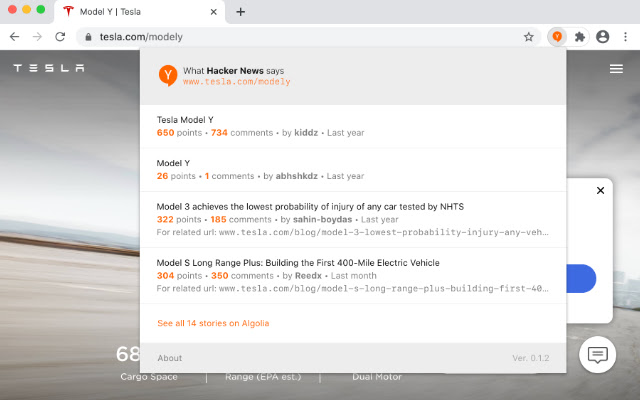Click '26 points' on Model Y story
Viewport: 640px width, 400px height.
pos(176,176)
